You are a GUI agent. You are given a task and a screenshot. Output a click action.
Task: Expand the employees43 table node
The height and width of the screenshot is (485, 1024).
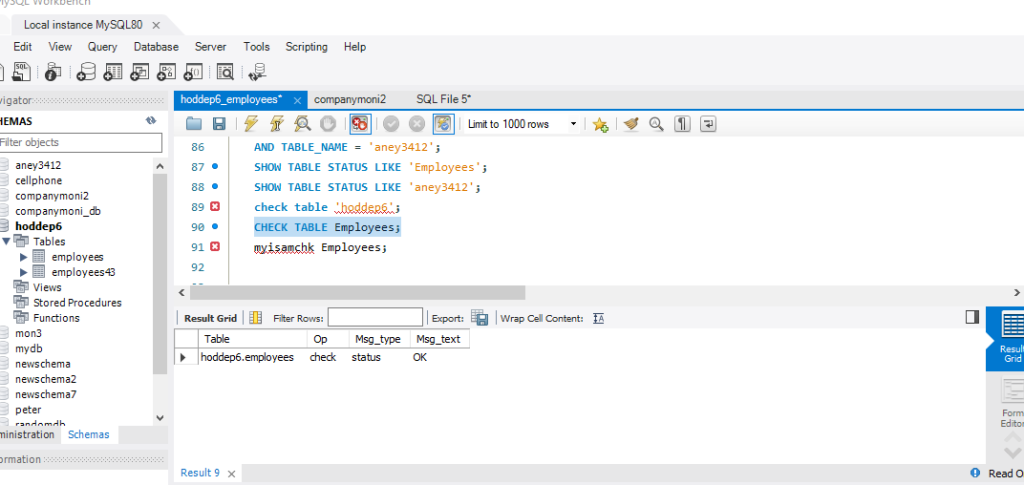pyautogui.click(x=24, y=272)
